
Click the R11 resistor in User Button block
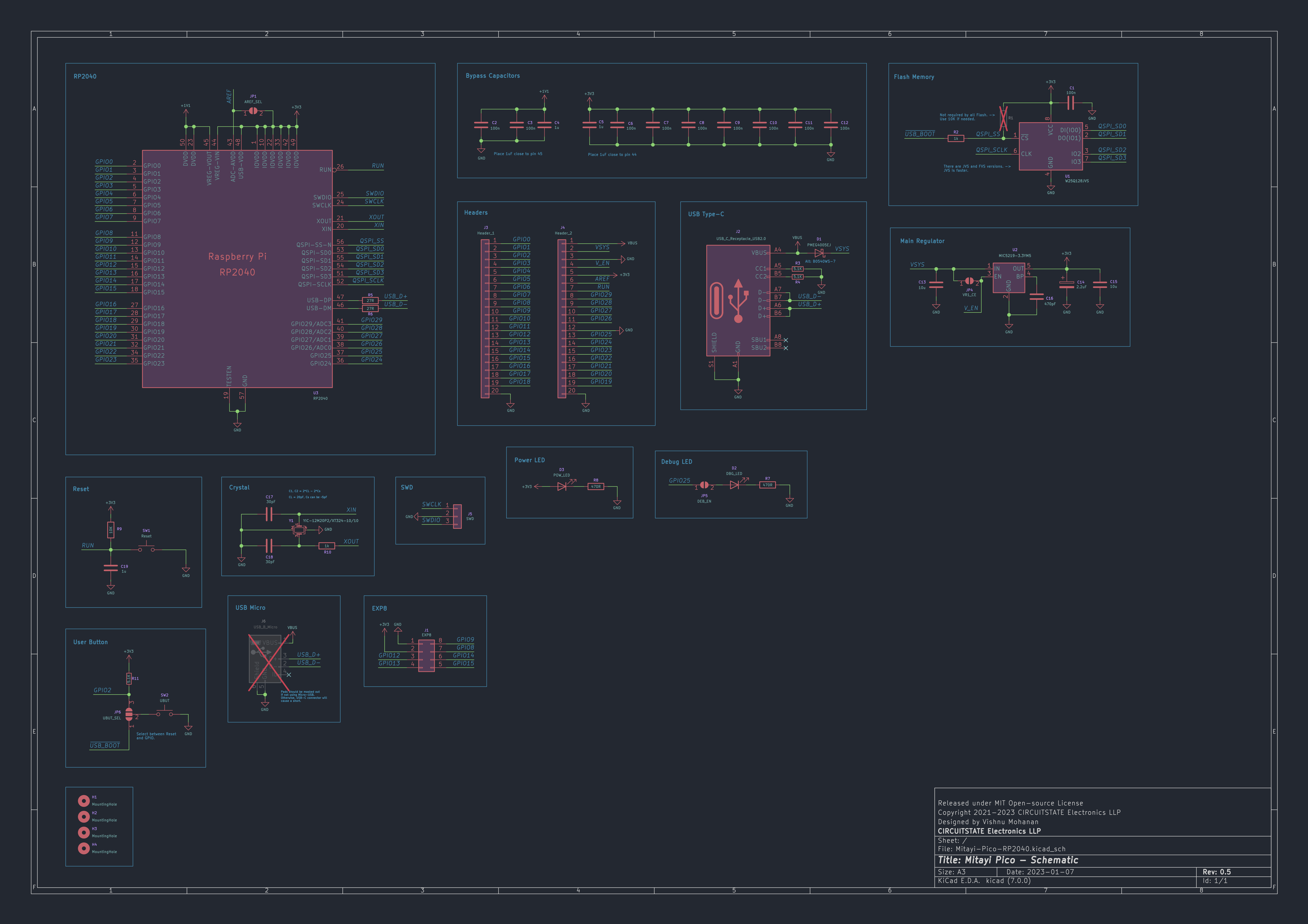[129, 679]
